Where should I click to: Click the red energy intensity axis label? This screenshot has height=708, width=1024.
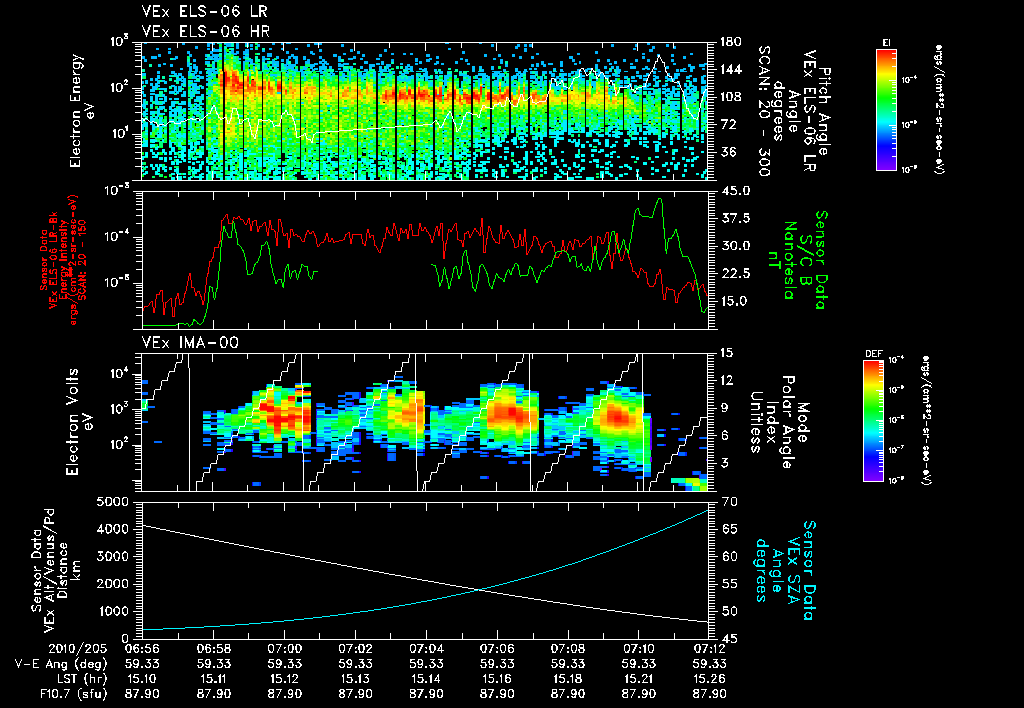63,260
